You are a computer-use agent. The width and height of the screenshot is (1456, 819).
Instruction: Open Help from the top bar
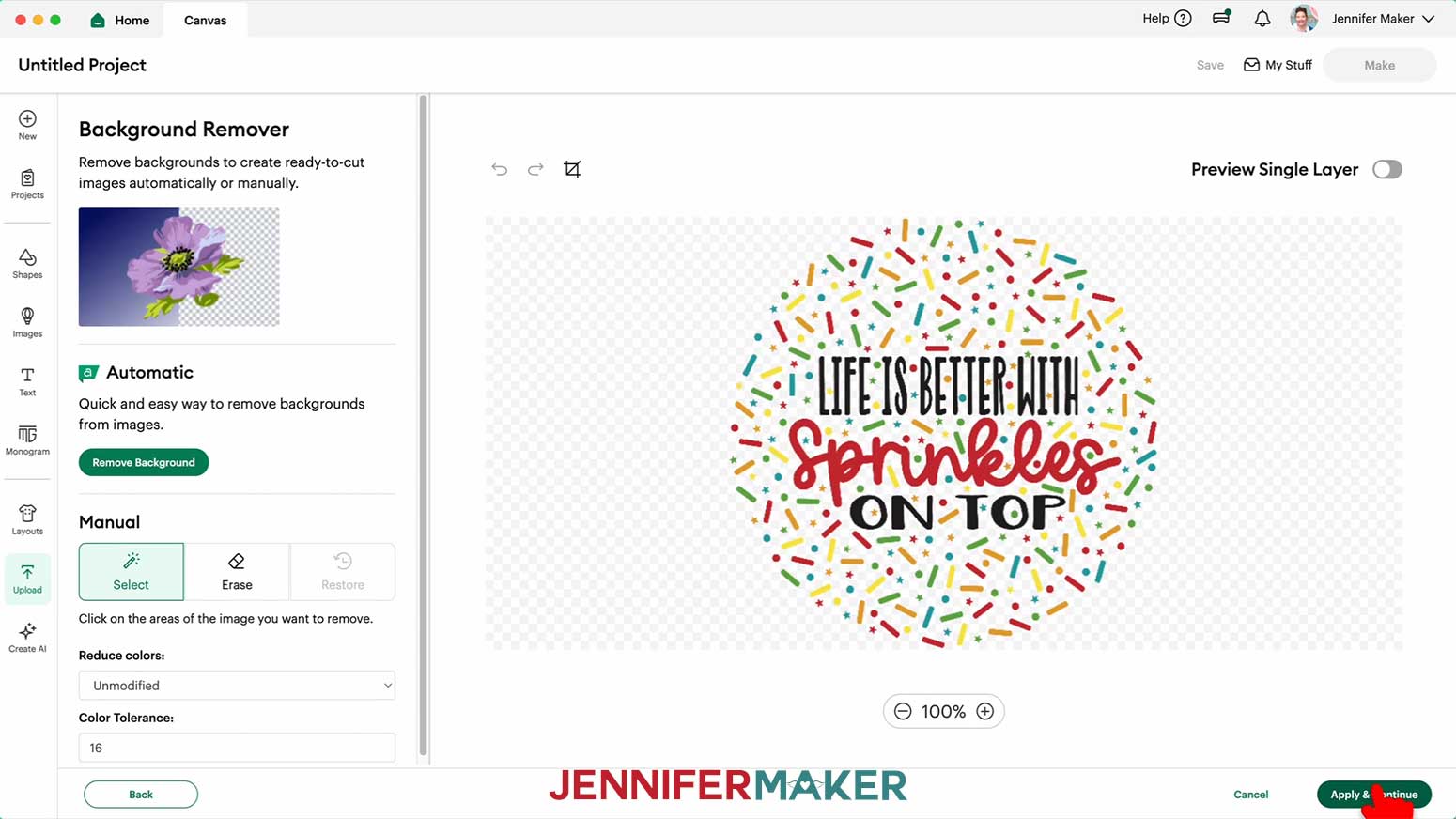(x=1167, y=19)
